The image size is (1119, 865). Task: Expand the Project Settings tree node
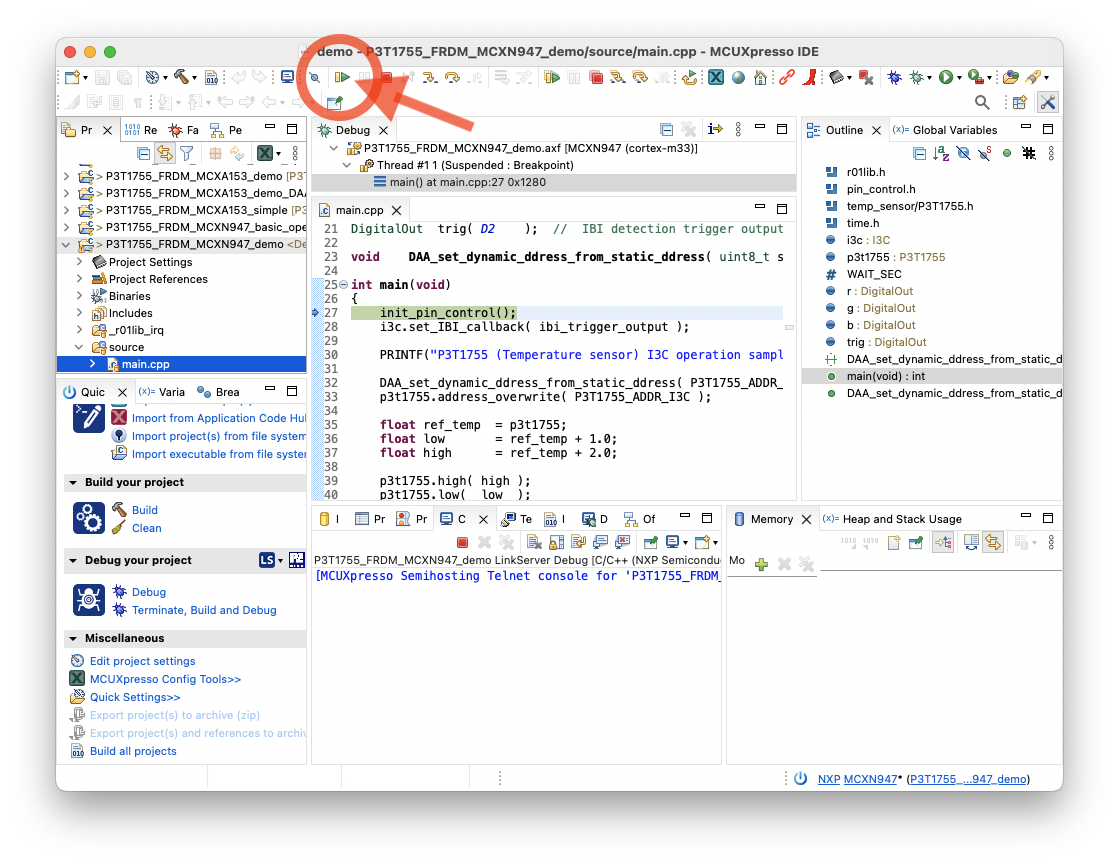pos(80,262)
